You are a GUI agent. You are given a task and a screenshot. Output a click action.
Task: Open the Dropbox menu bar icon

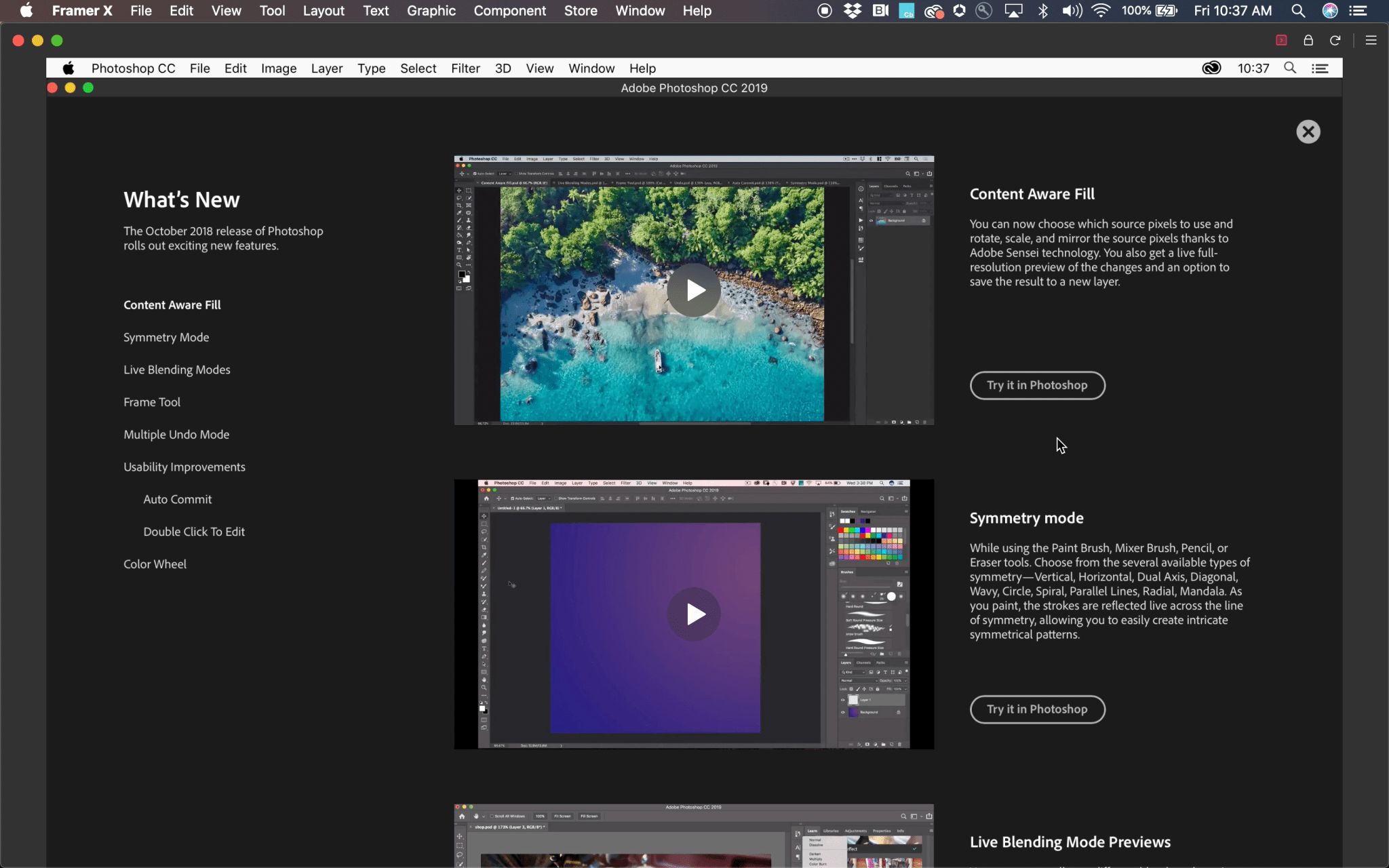[x=853, y=11]
